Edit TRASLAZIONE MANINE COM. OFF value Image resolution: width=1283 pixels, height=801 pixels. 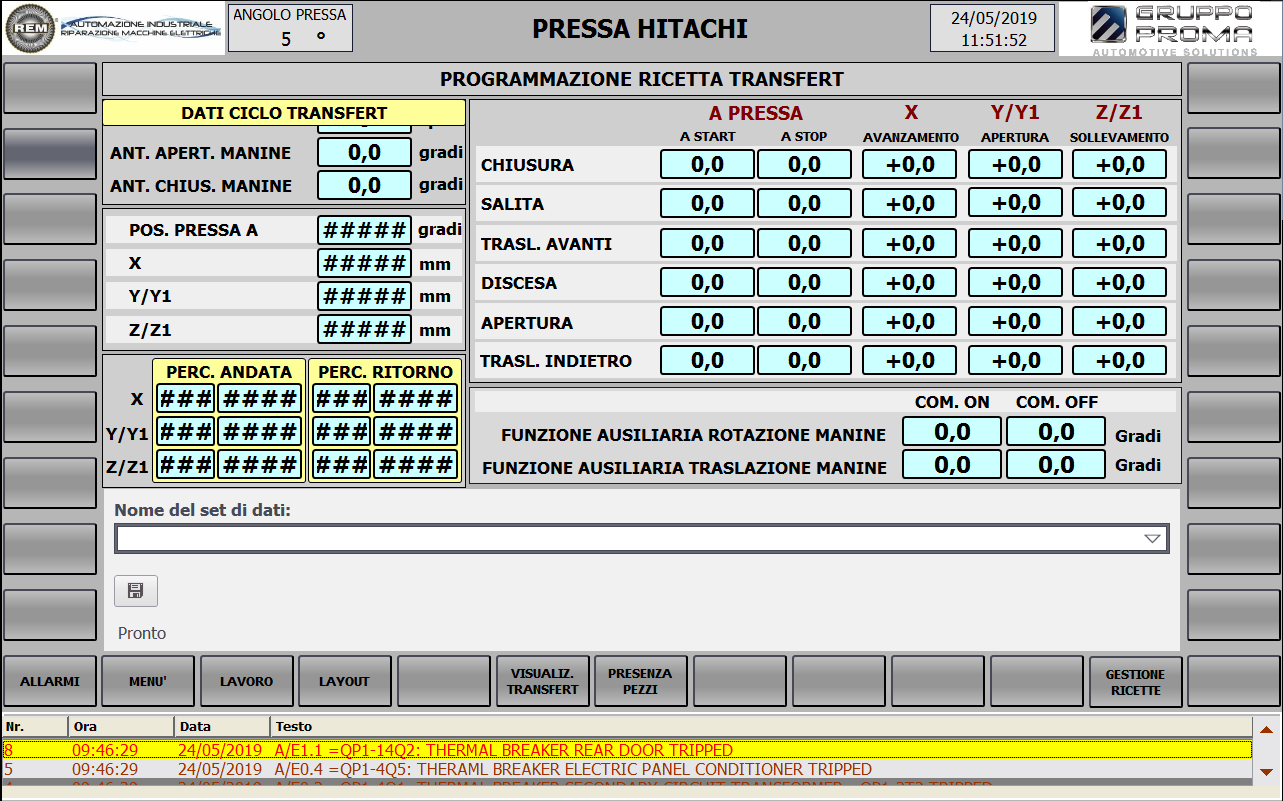(x=1056, y=464)
